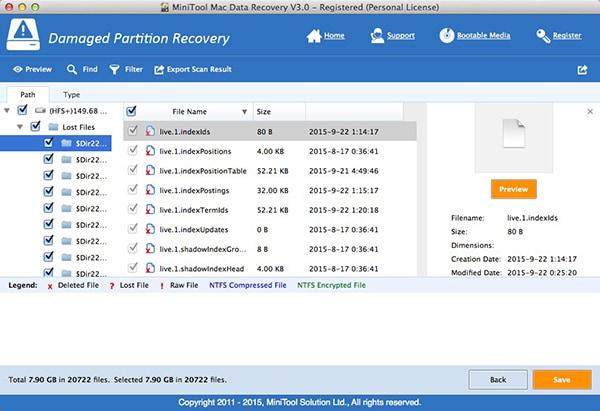Open the Home link
Viewport: 600px width, 411px height.
click(x=334, y=36)
